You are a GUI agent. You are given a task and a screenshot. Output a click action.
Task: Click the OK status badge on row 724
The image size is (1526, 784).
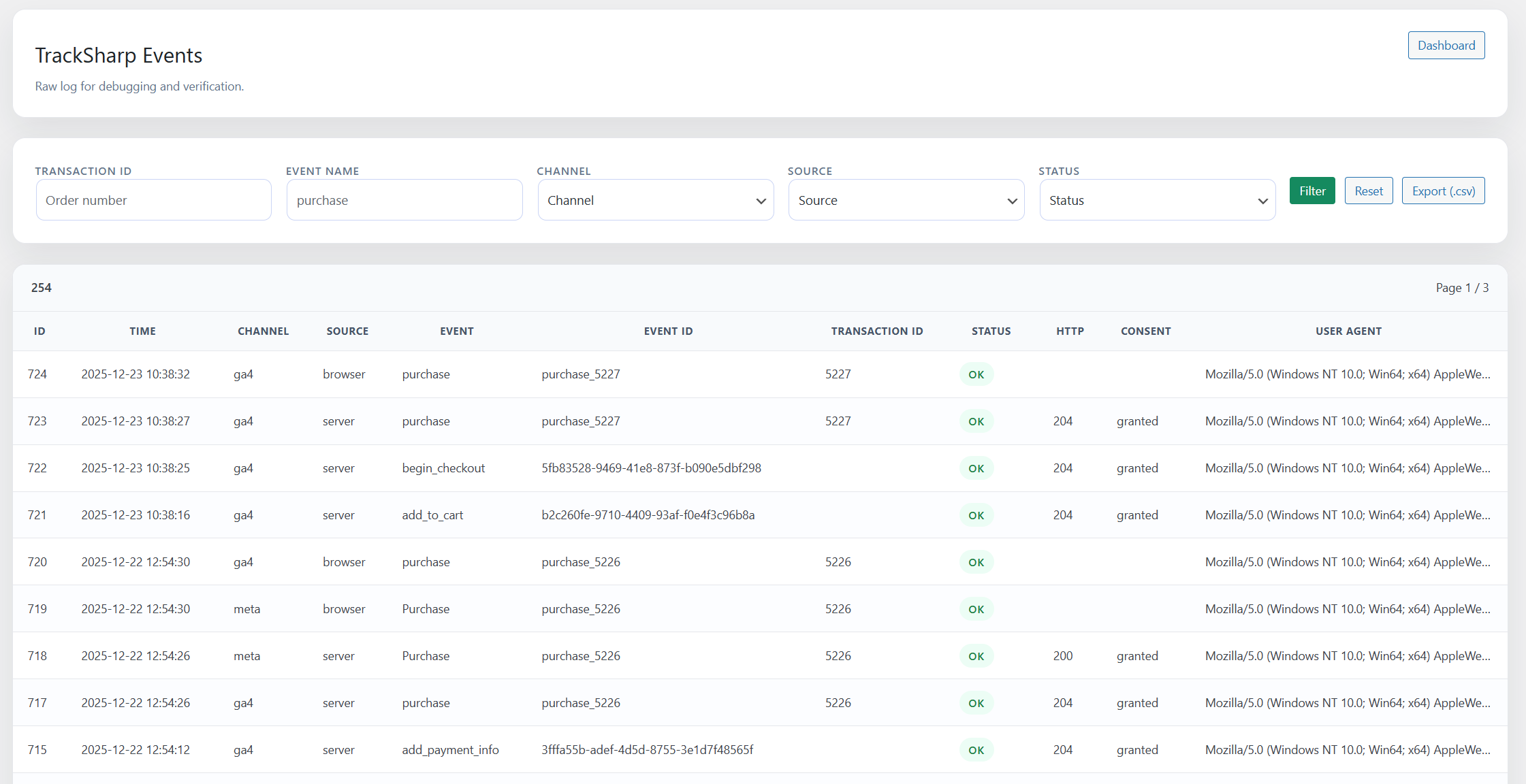click(x=976, y=374)
